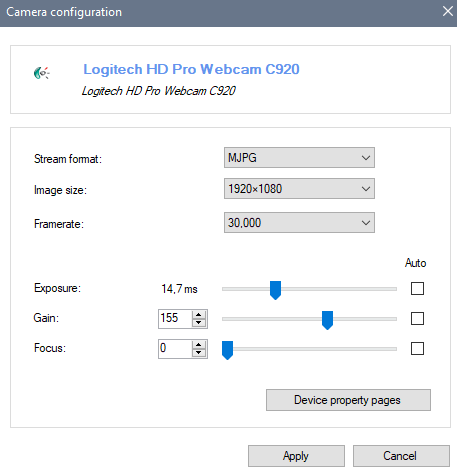This screenshot has height=470, width=457.
Task: Click the Focus value input field
Action: [175, 349]
